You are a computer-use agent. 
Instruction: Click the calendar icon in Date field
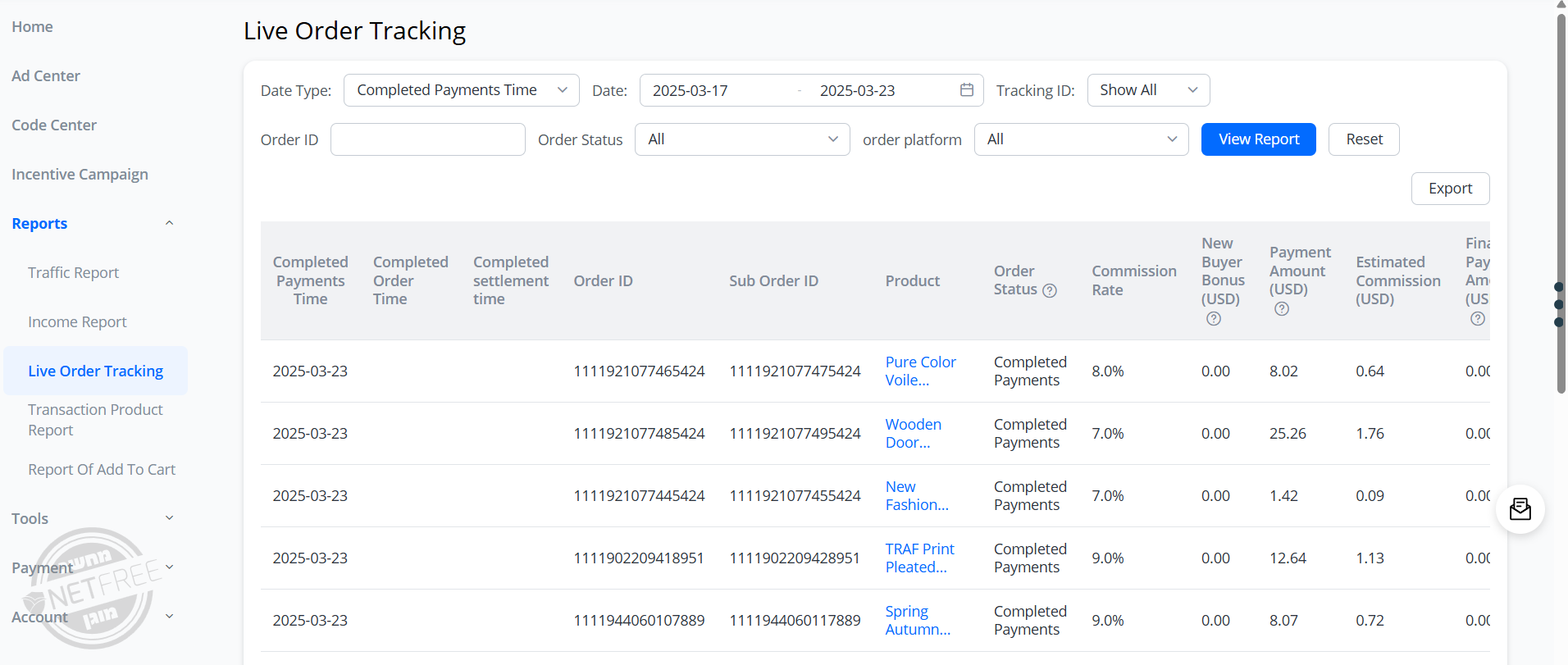pyautogui.click(x=966, y=90)
